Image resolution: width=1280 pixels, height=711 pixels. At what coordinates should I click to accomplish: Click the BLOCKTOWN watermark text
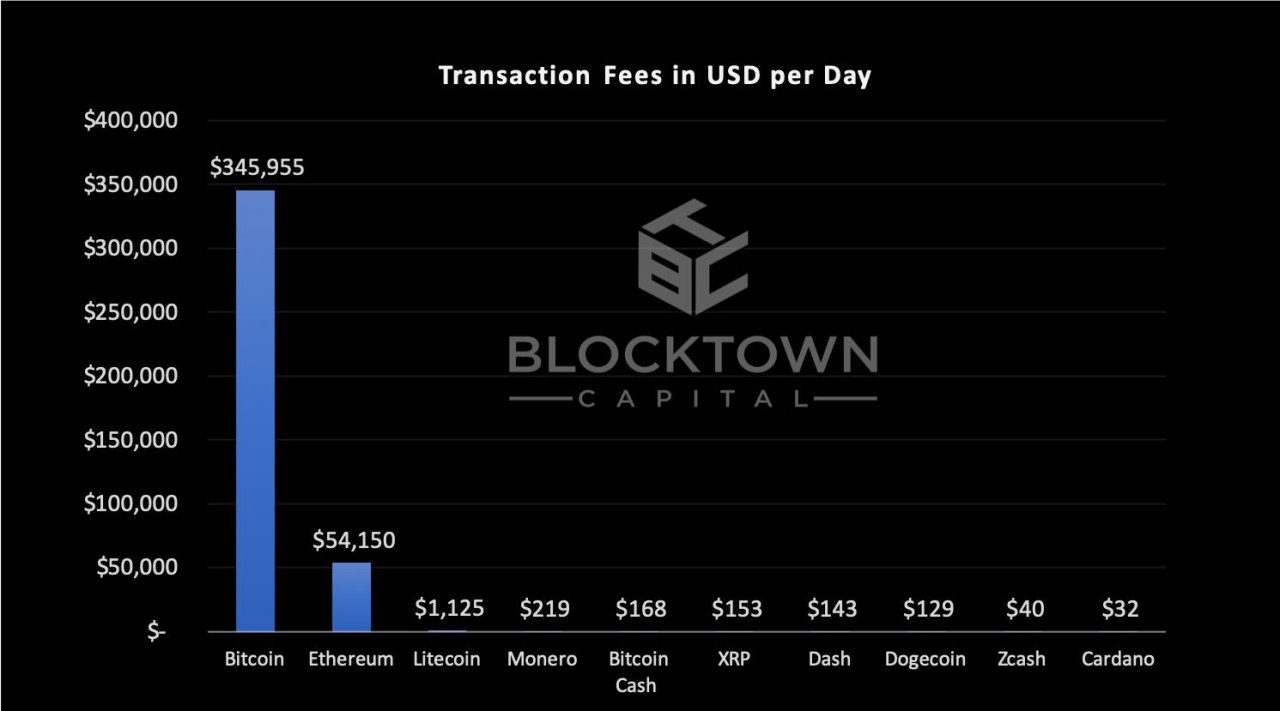[692, 354]
